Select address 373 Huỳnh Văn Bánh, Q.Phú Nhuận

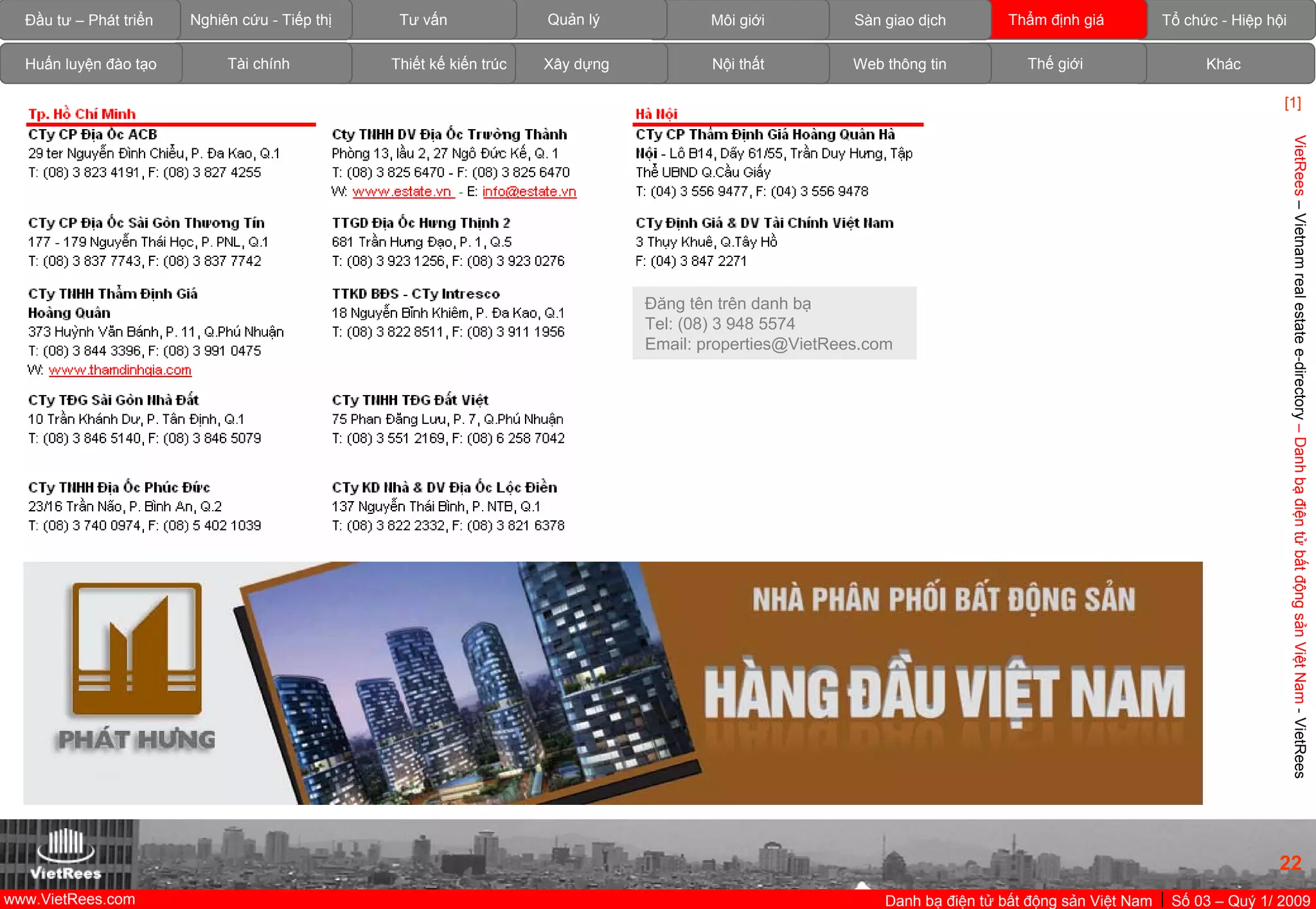tap(156, 332)
